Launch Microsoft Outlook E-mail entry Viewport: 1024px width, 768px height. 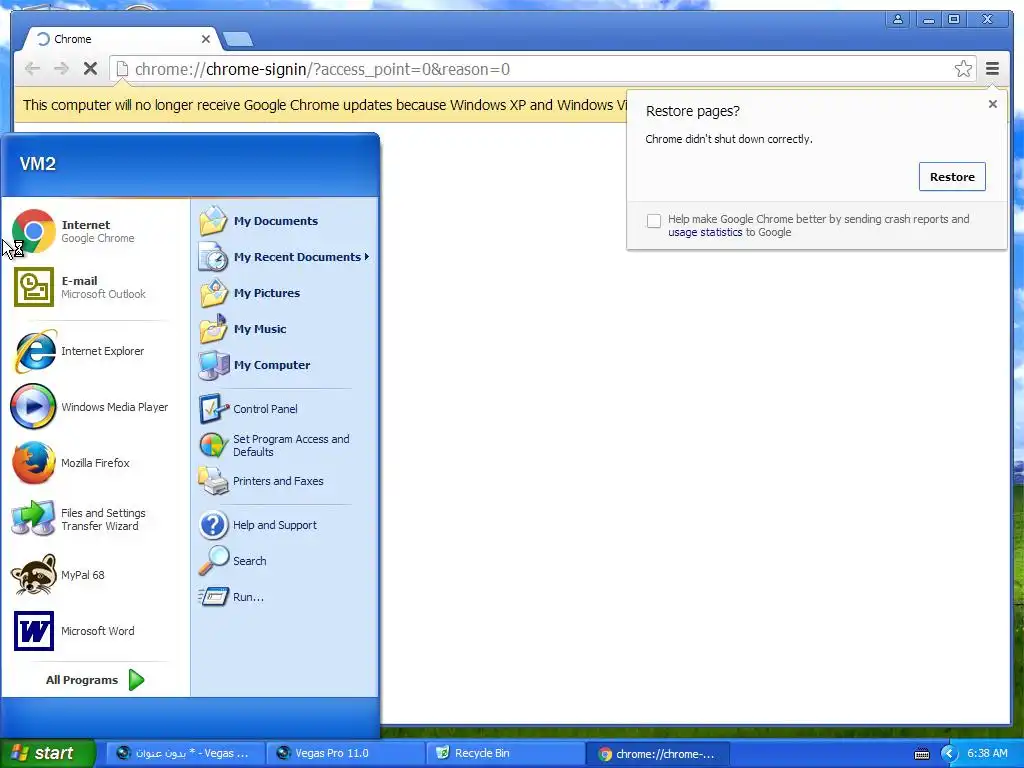[x=95, y=287]
